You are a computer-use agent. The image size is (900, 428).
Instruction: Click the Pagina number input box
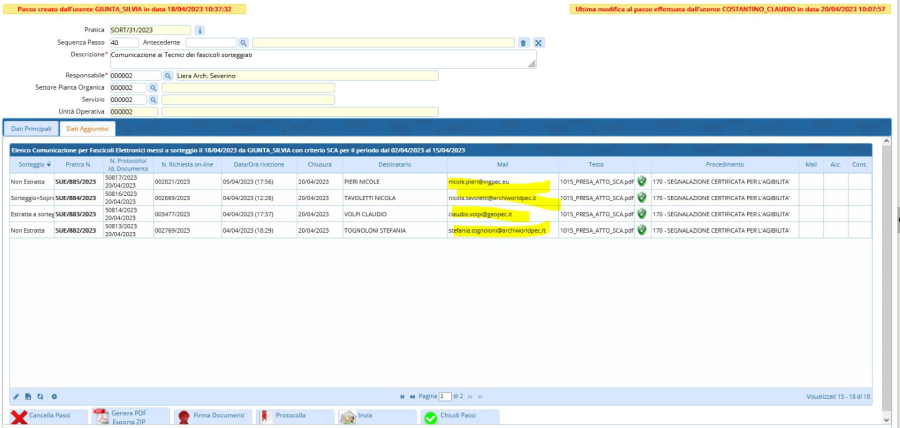(x=445, y=397)
